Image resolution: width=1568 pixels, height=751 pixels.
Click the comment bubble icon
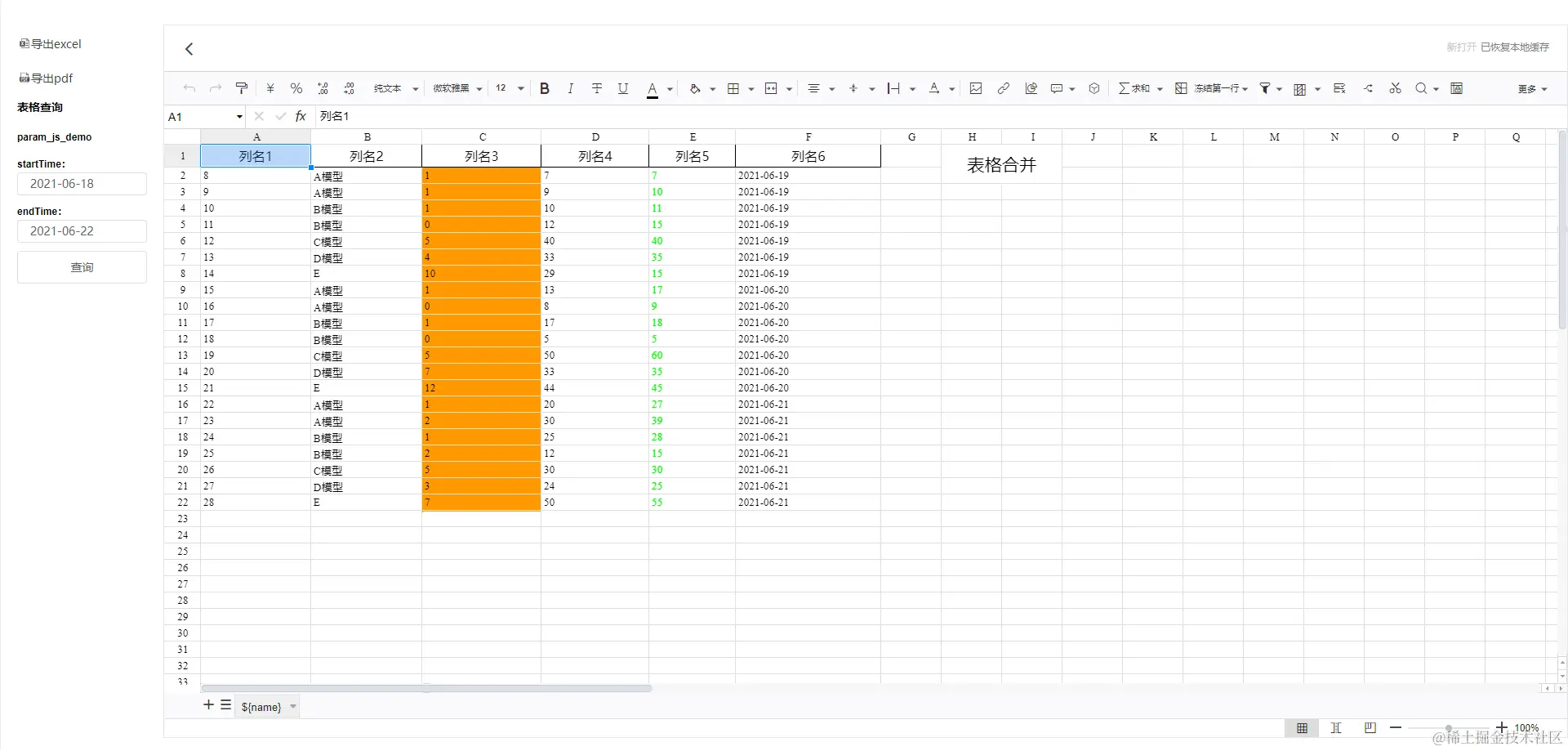tap(1057, 88)
